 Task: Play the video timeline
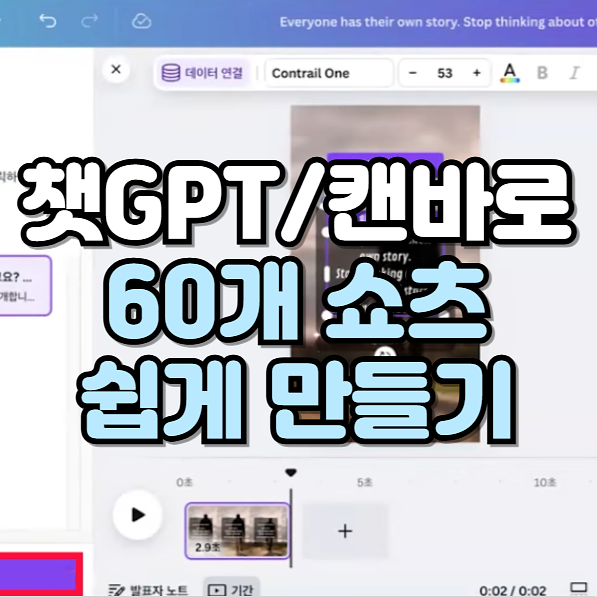(x=138, y=515)
